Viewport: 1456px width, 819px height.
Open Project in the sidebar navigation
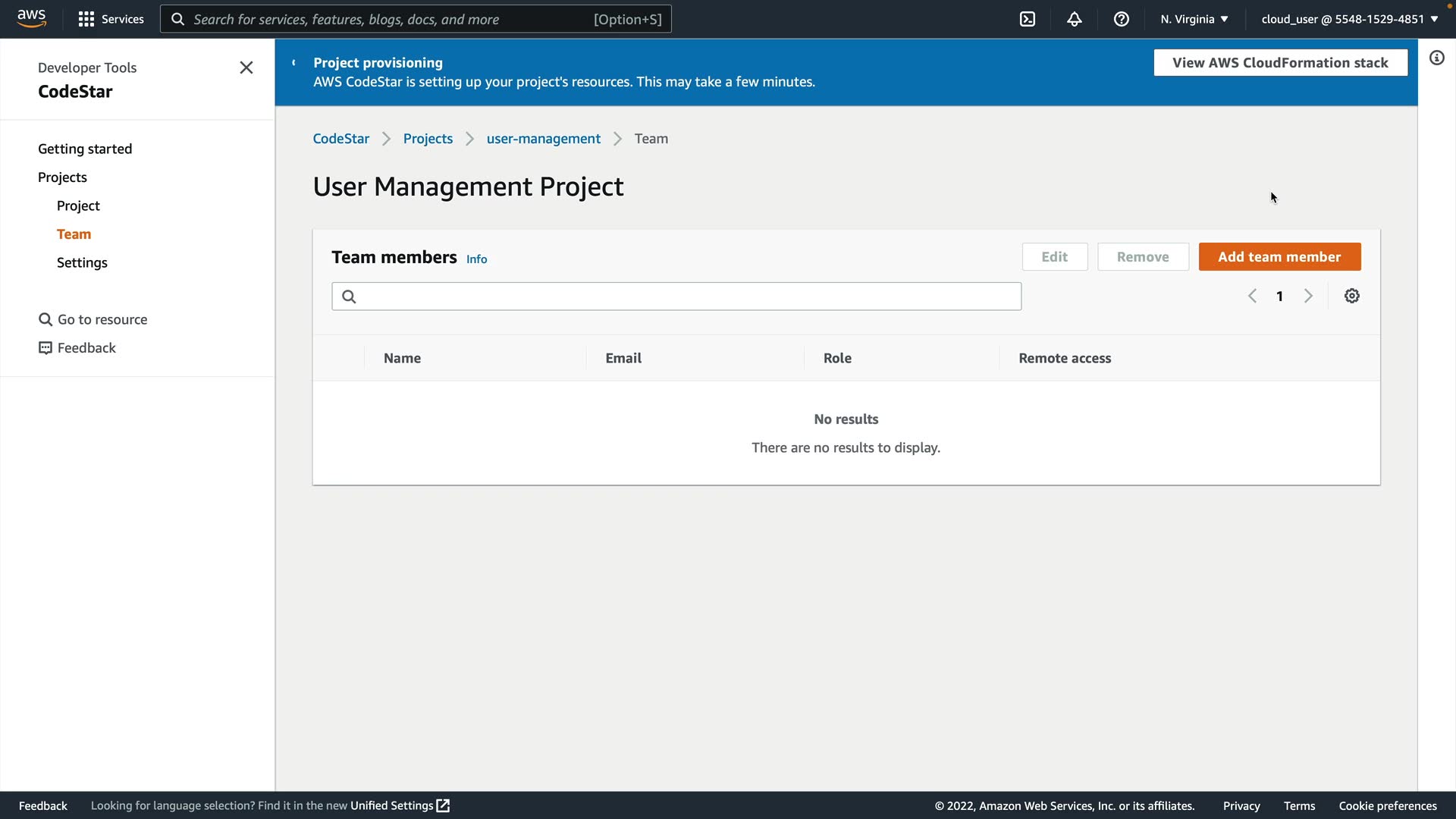(x=78, y=206)
